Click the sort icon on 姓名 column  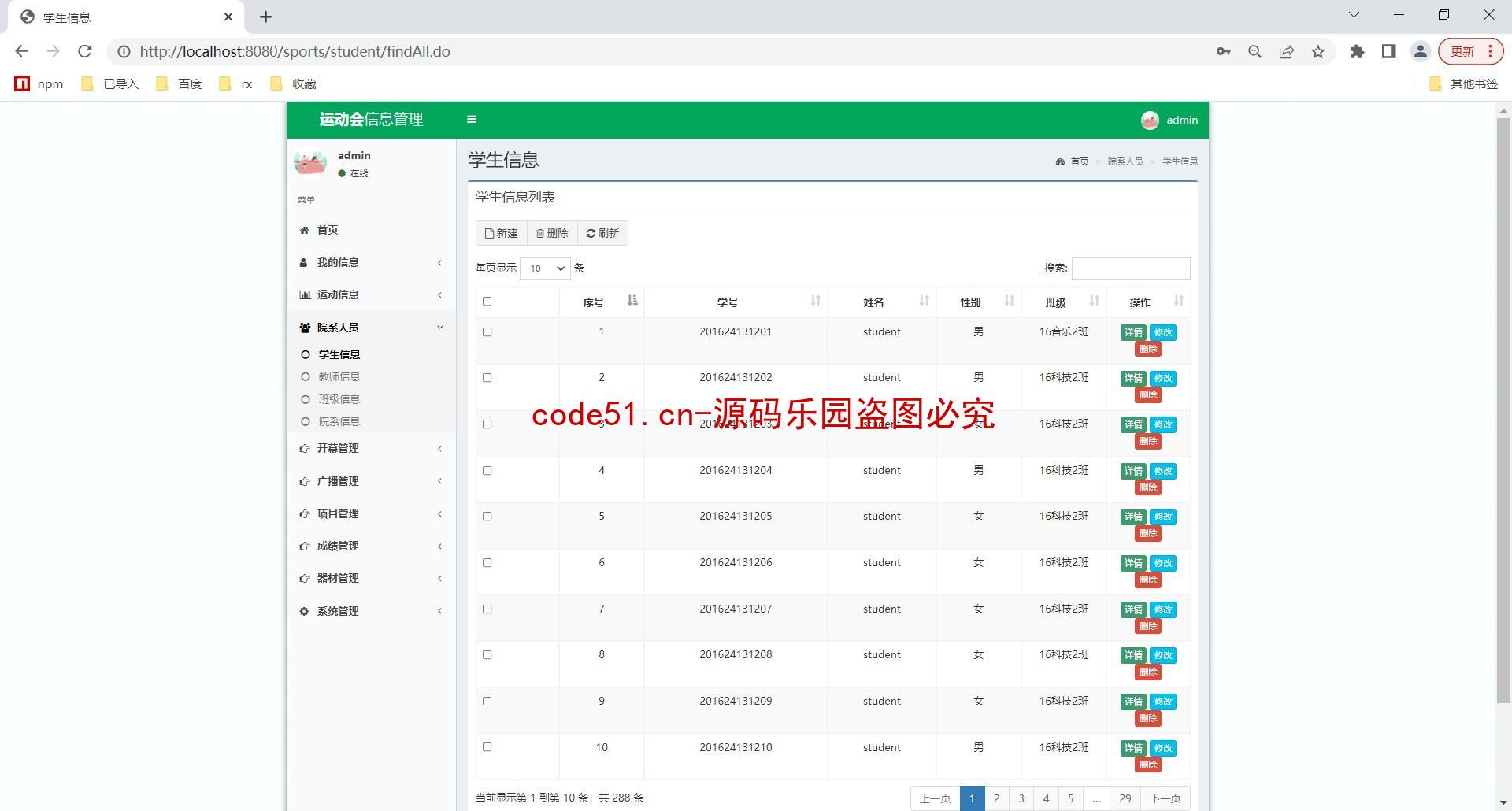925,301
